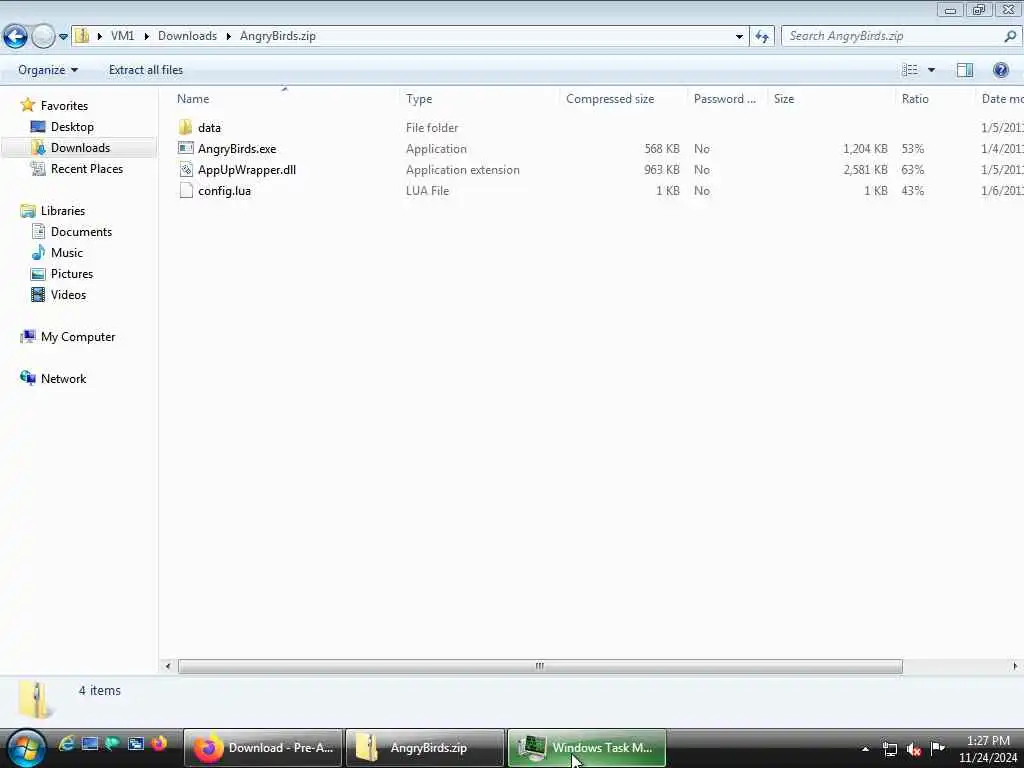Viewport: 1024px width, 768px height.
Task: Expand the arrow before Downloads in address bar
Action: tap(146, 36)
